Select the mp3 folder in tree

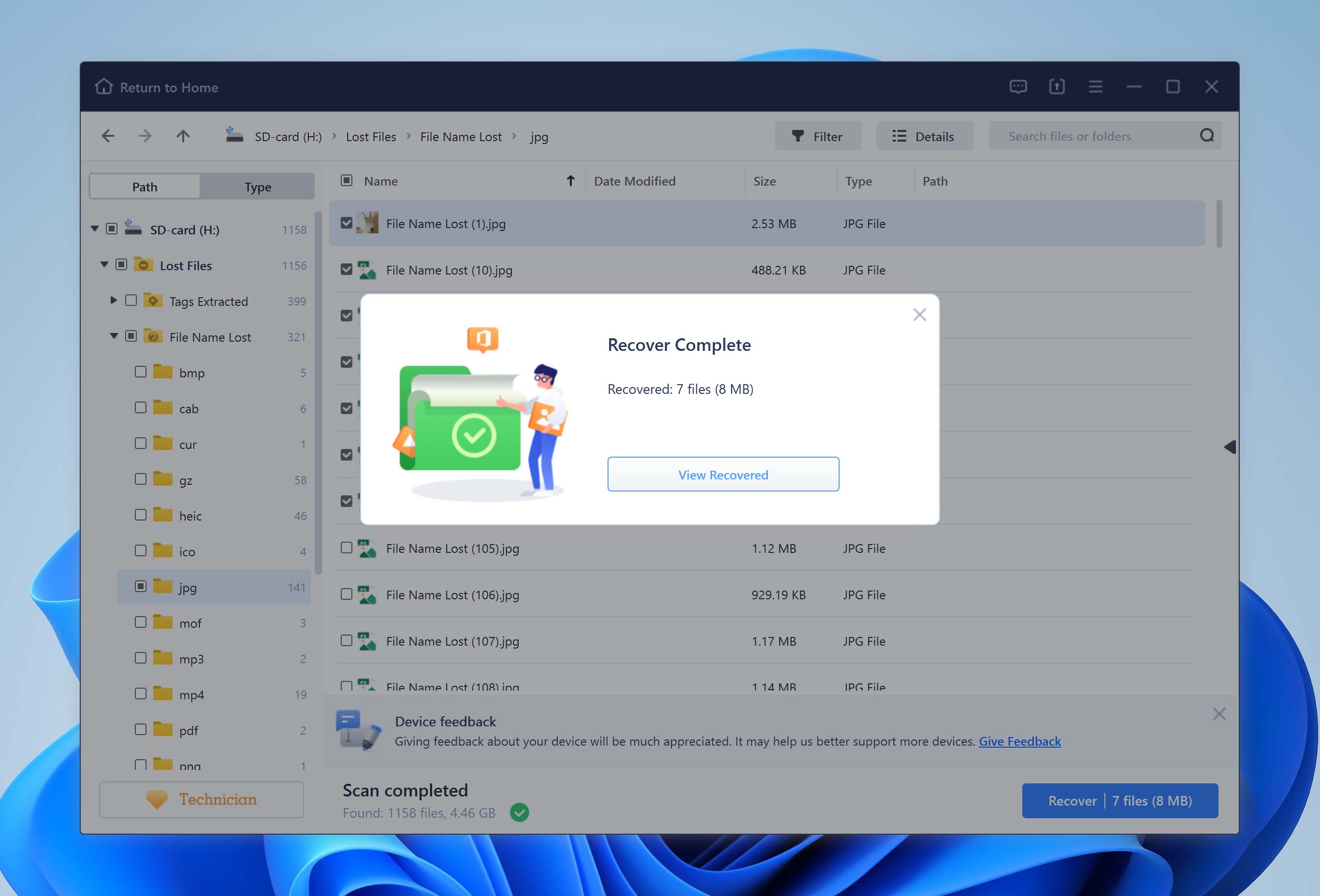point(214,659)
